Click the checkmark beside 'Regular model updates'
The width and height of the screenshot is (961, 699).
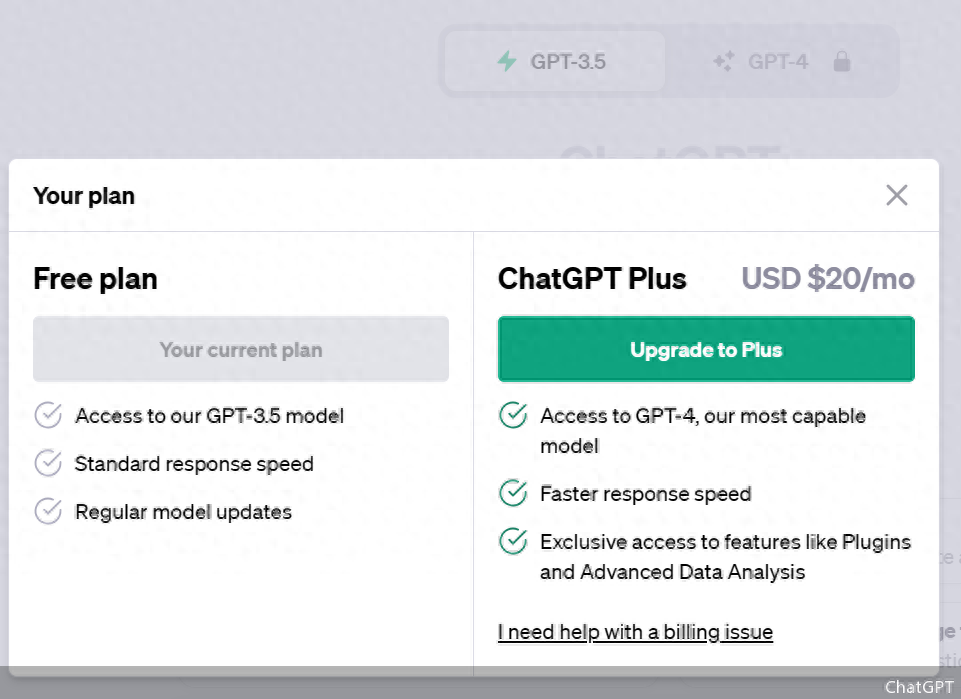point(48,511)
